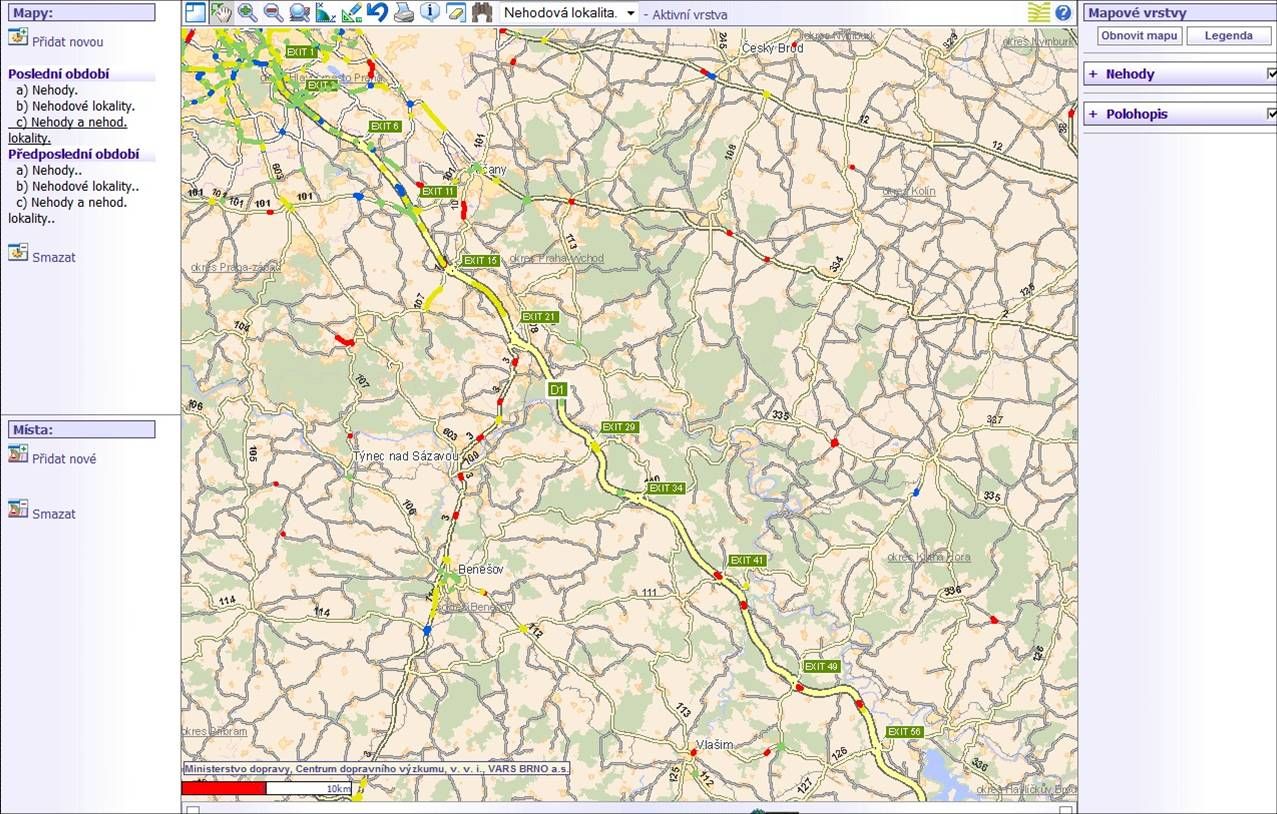Viewport: 1277px width, 814px height.
Task: Click the icon beside Mapy Smazat
Action: (x=17, y=252)
